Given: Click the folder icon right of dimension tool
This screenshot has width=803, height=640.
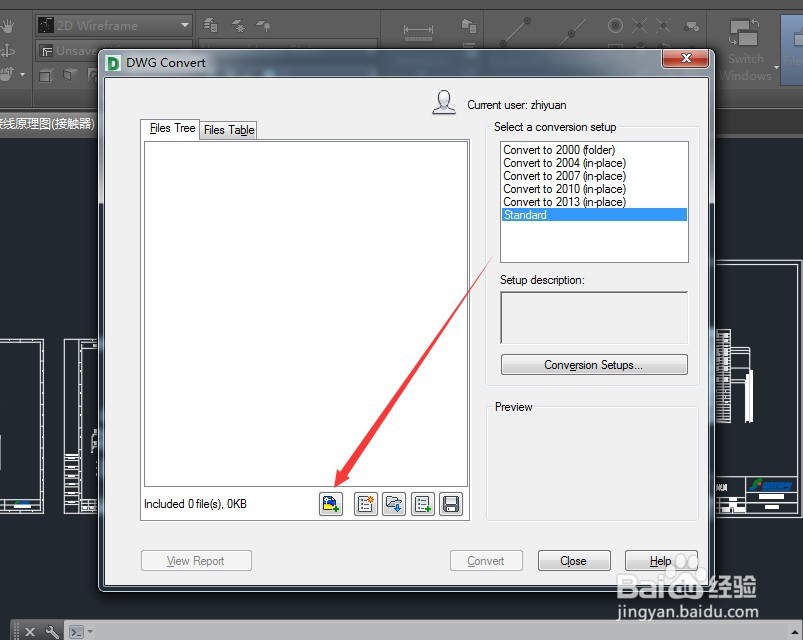Looking at the screenshot, I should click(x=469, y=26).
